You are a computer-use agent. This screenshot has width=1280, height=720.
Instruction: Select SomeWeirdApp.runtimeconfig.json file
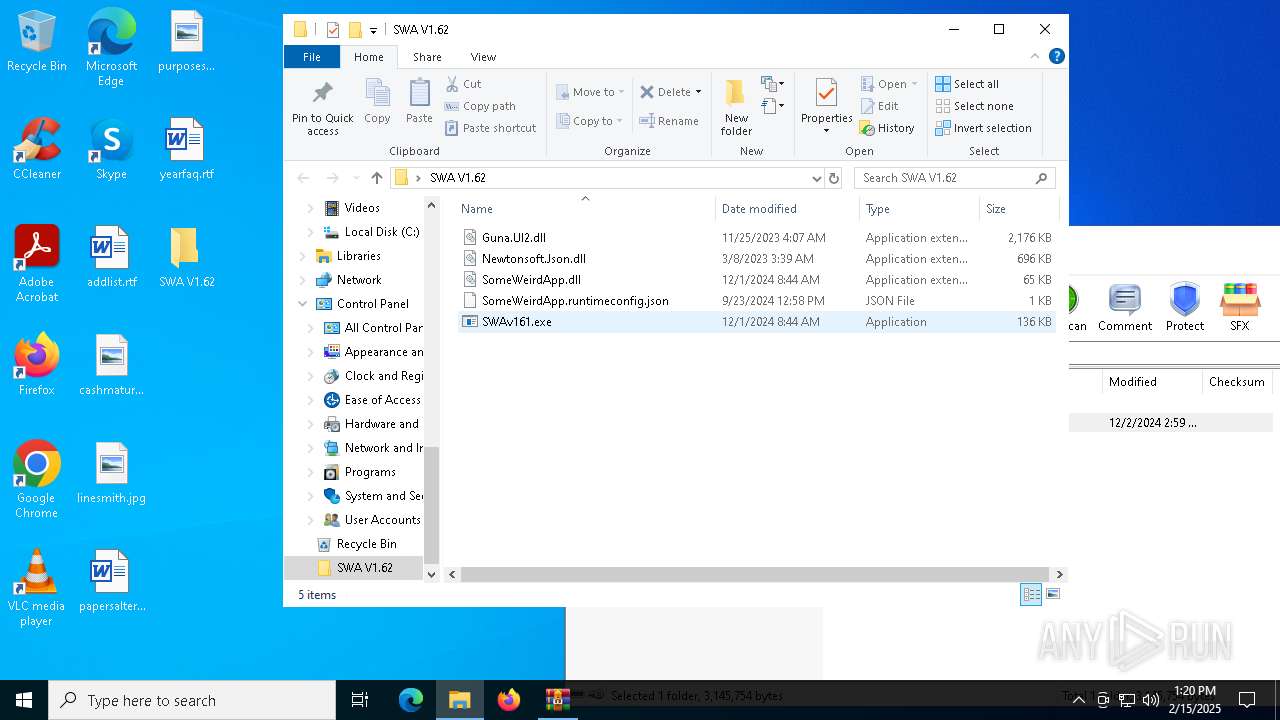coord(575,301)
